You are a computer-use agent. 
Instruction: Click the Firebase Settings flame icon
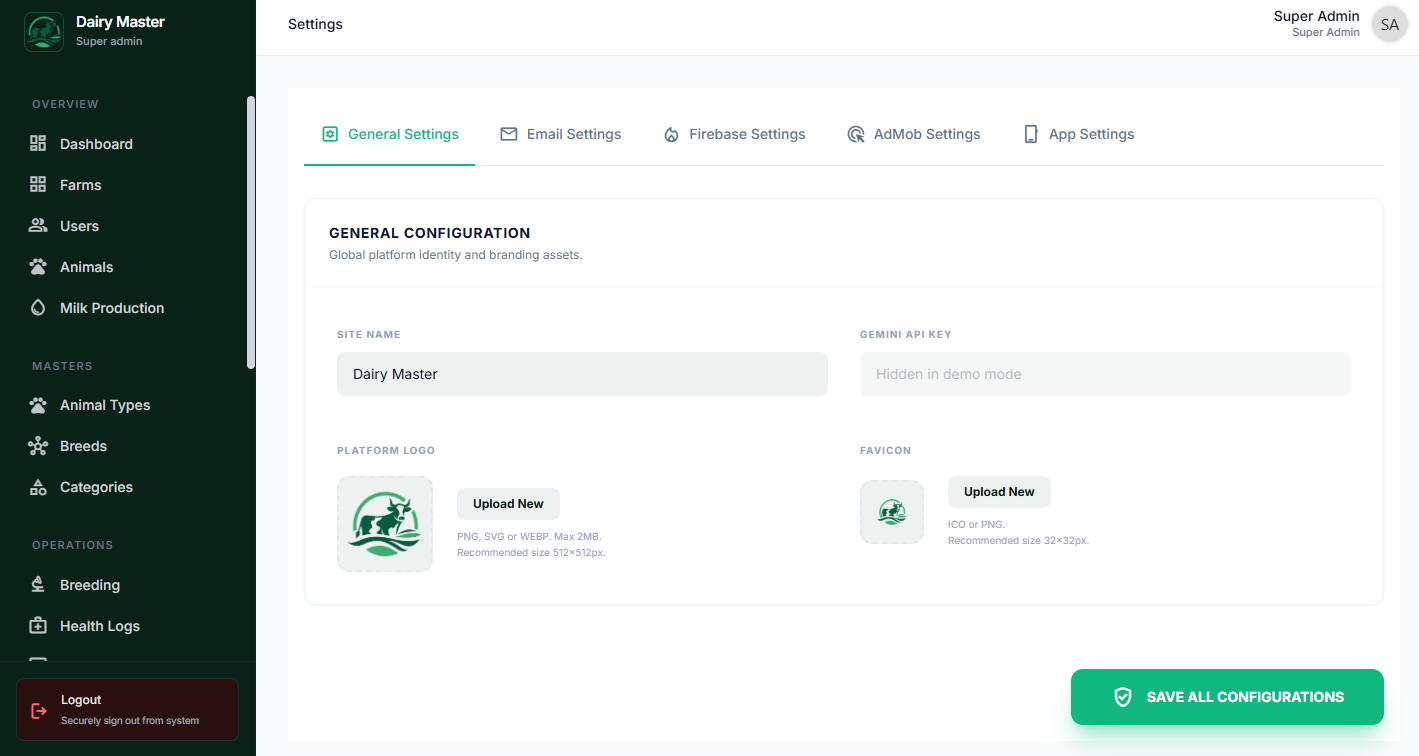click(x=670, y=133)
